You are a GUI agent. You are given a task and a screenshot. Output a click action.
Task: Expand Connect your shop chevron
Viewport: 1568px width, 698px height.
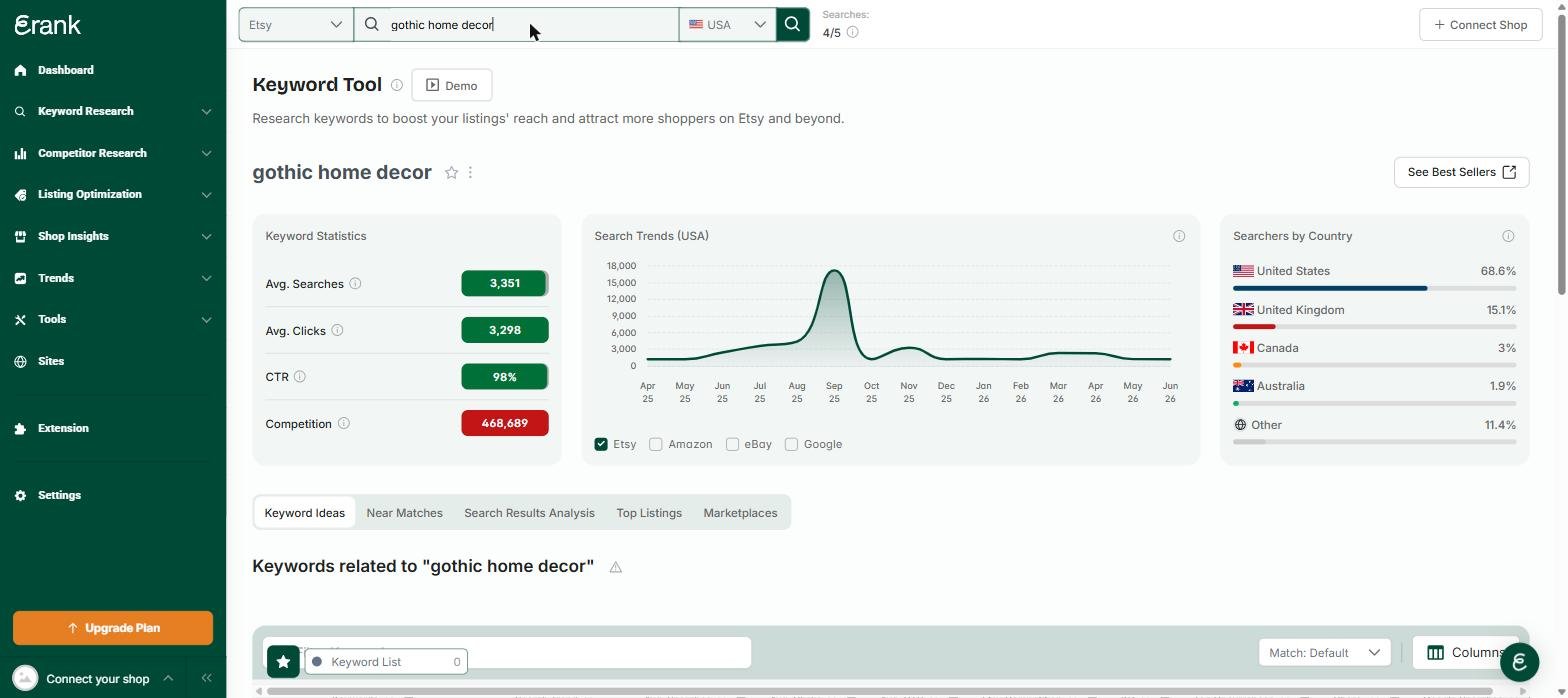point(168,678)
